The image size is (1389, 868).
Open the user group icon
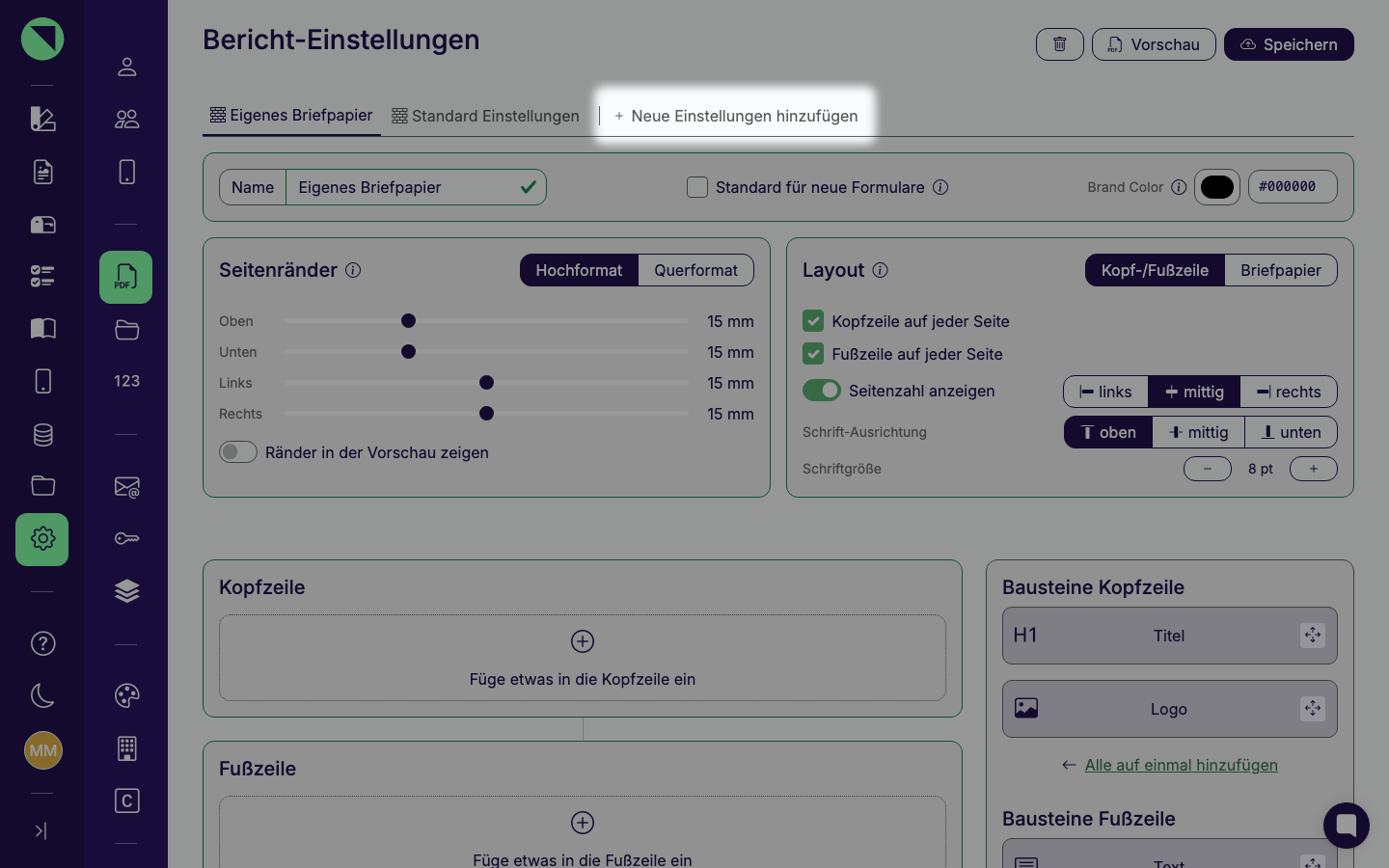(x=126, y=120)
